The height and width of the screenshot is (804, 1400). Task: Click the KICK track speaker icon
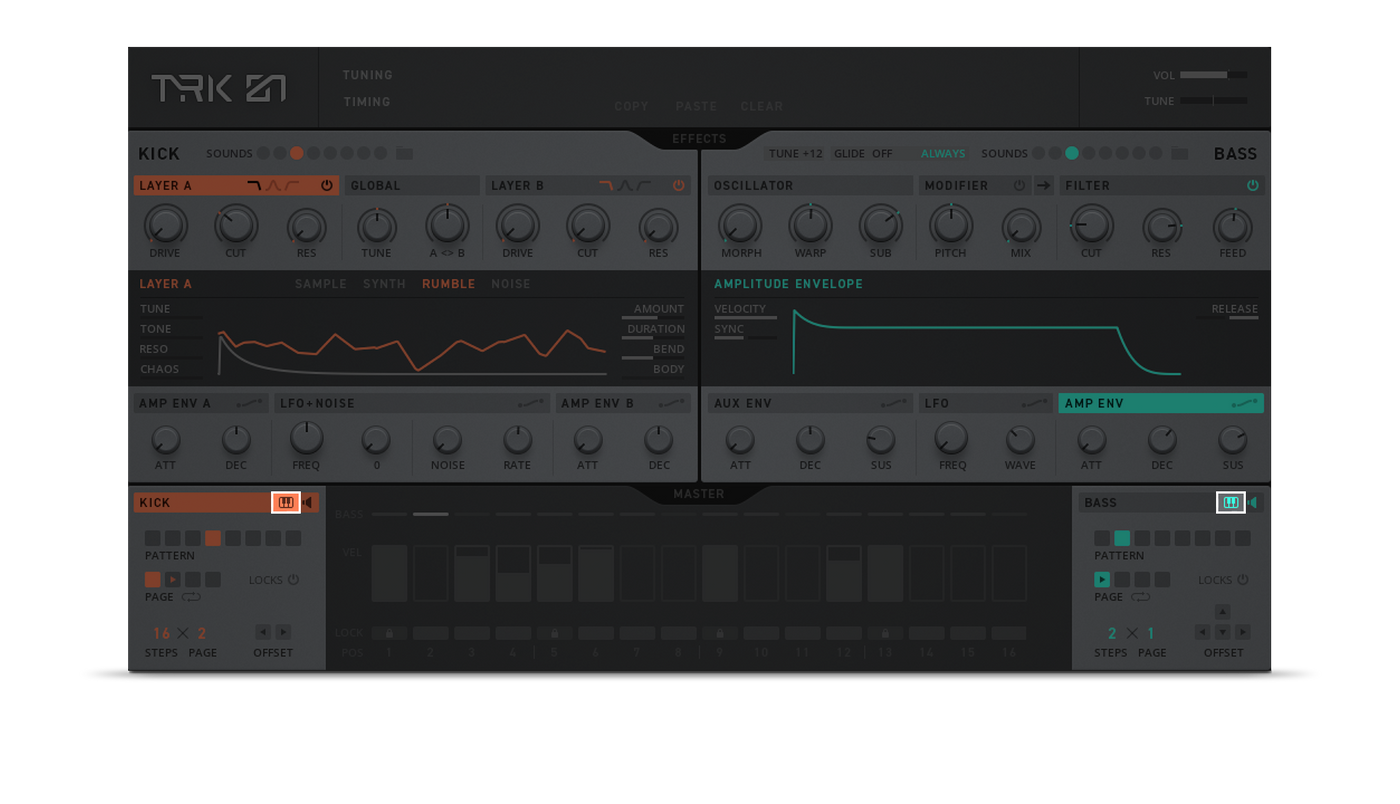(309, 503)
